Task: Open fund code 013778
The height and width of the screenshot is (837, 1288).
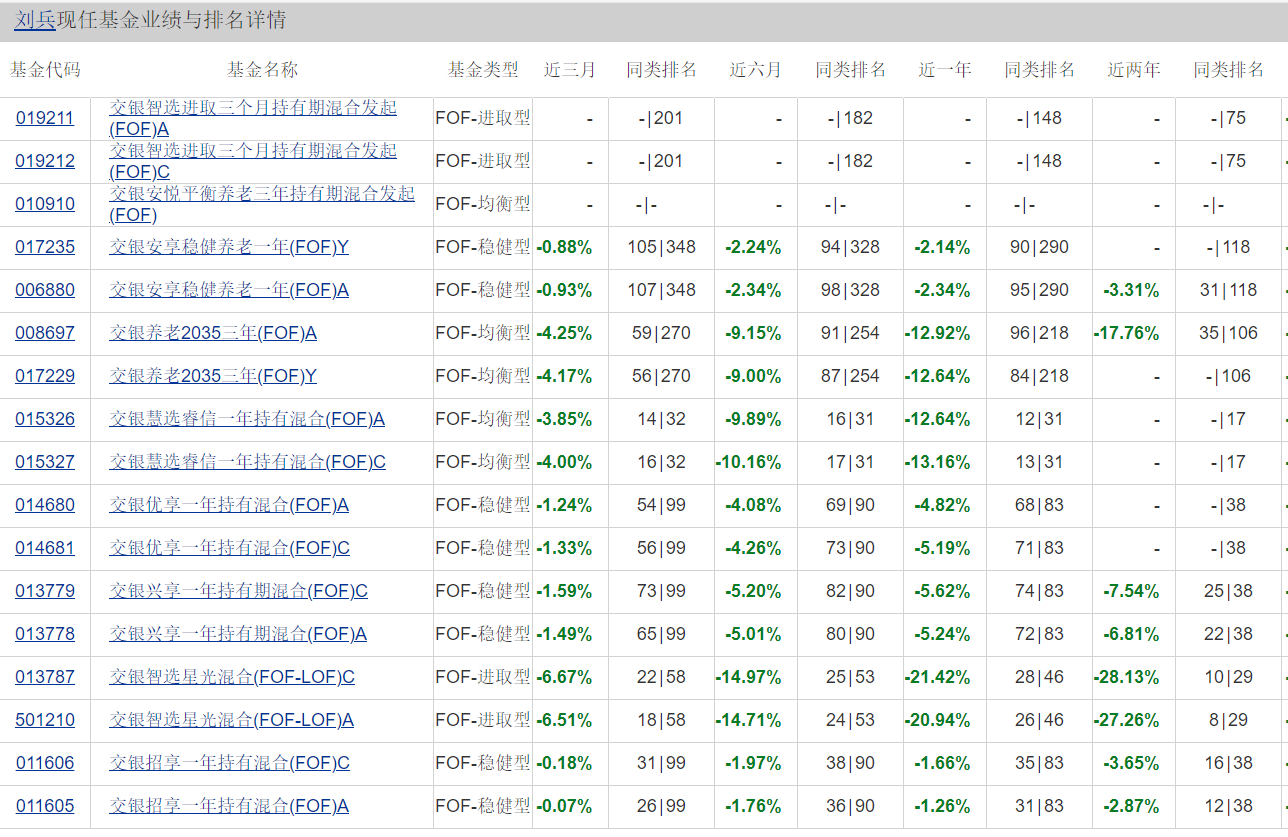Action: coord(45,634)
